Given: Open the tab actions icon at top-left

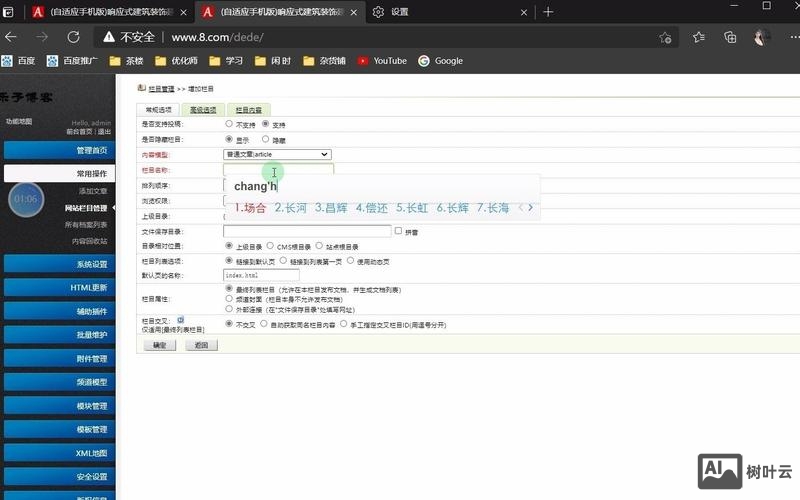Looking at the screenshot, I should [8, 12].
